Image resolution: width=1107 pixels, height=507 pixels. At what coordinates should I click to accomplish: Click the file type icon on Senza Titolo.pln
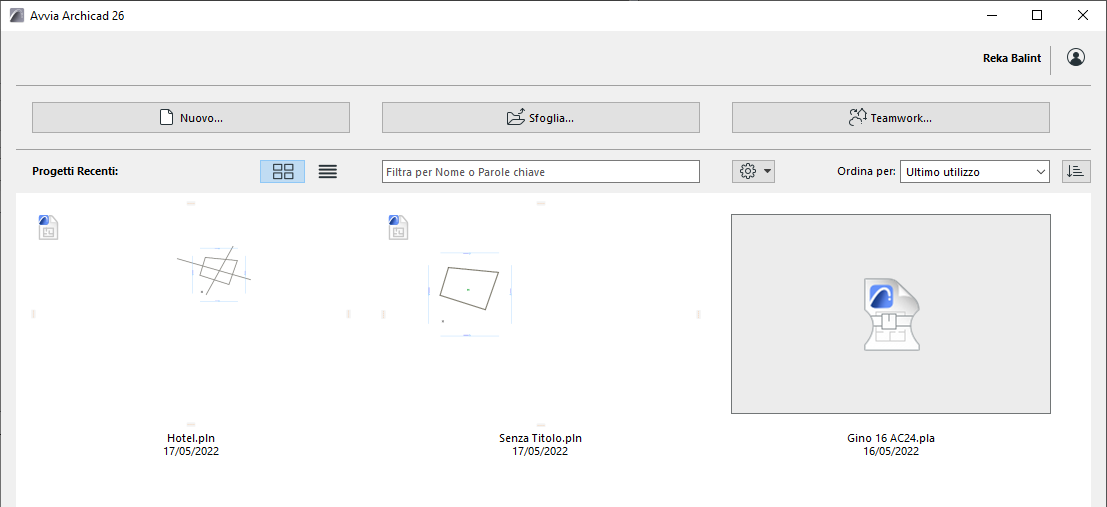coord(398,227)
